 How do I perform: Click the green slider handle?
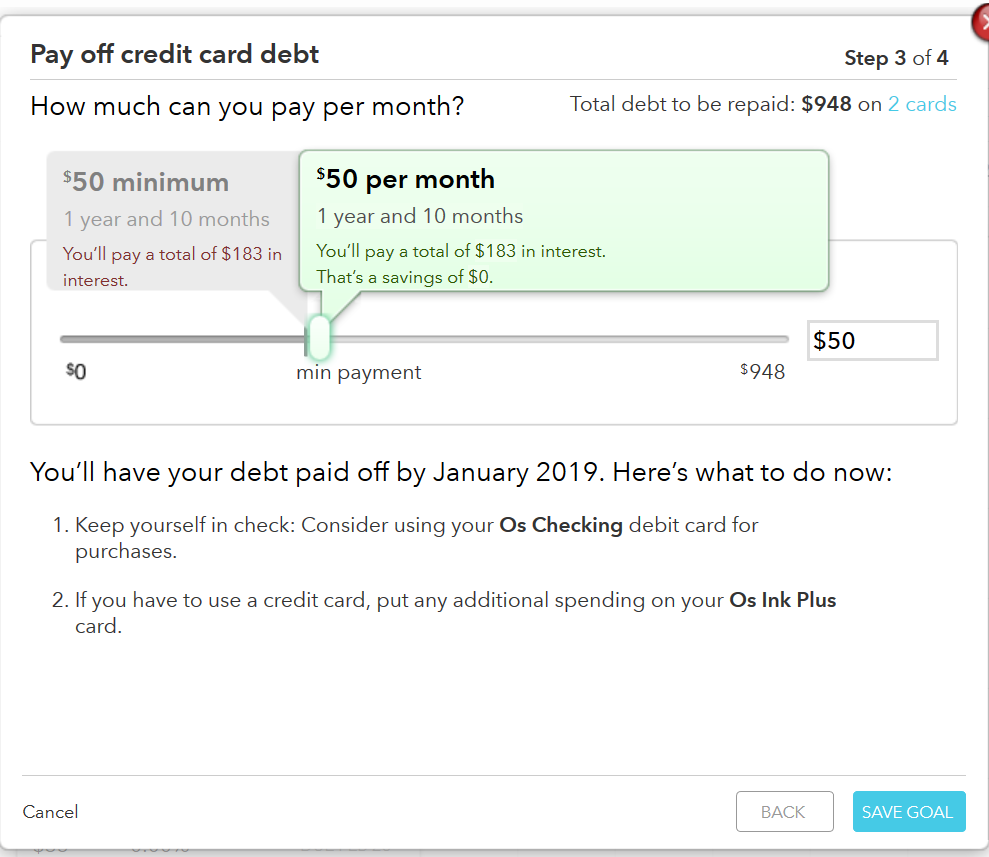(x=318, y=338)
